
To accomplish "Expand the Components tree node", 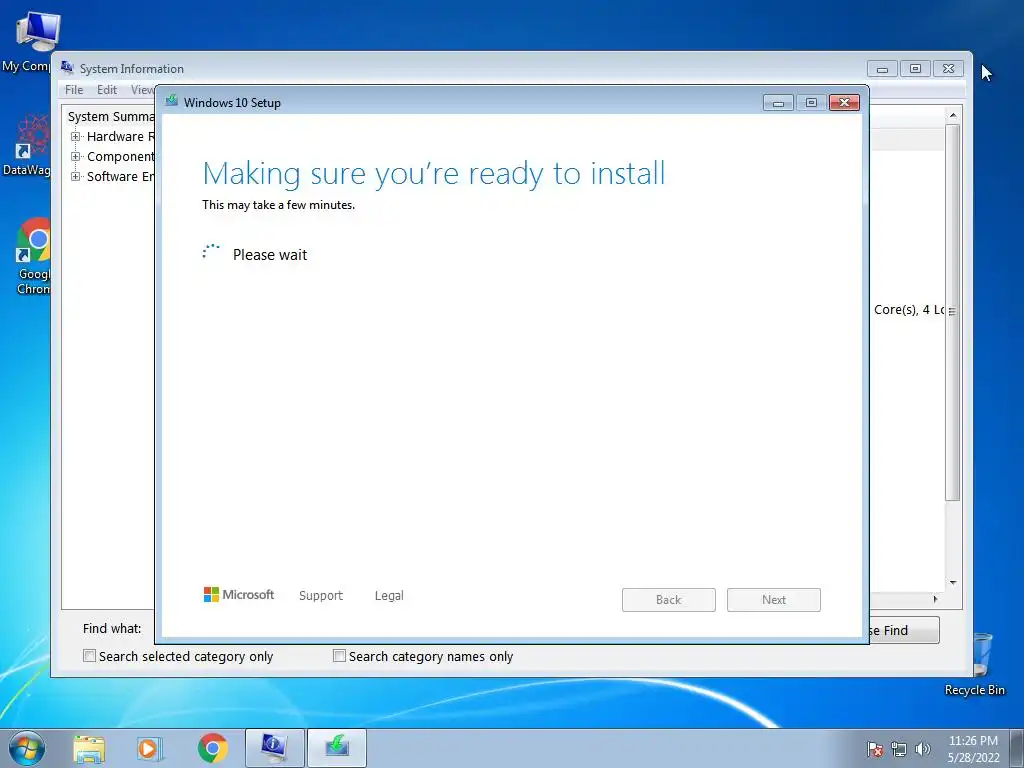I will (76, 157).
